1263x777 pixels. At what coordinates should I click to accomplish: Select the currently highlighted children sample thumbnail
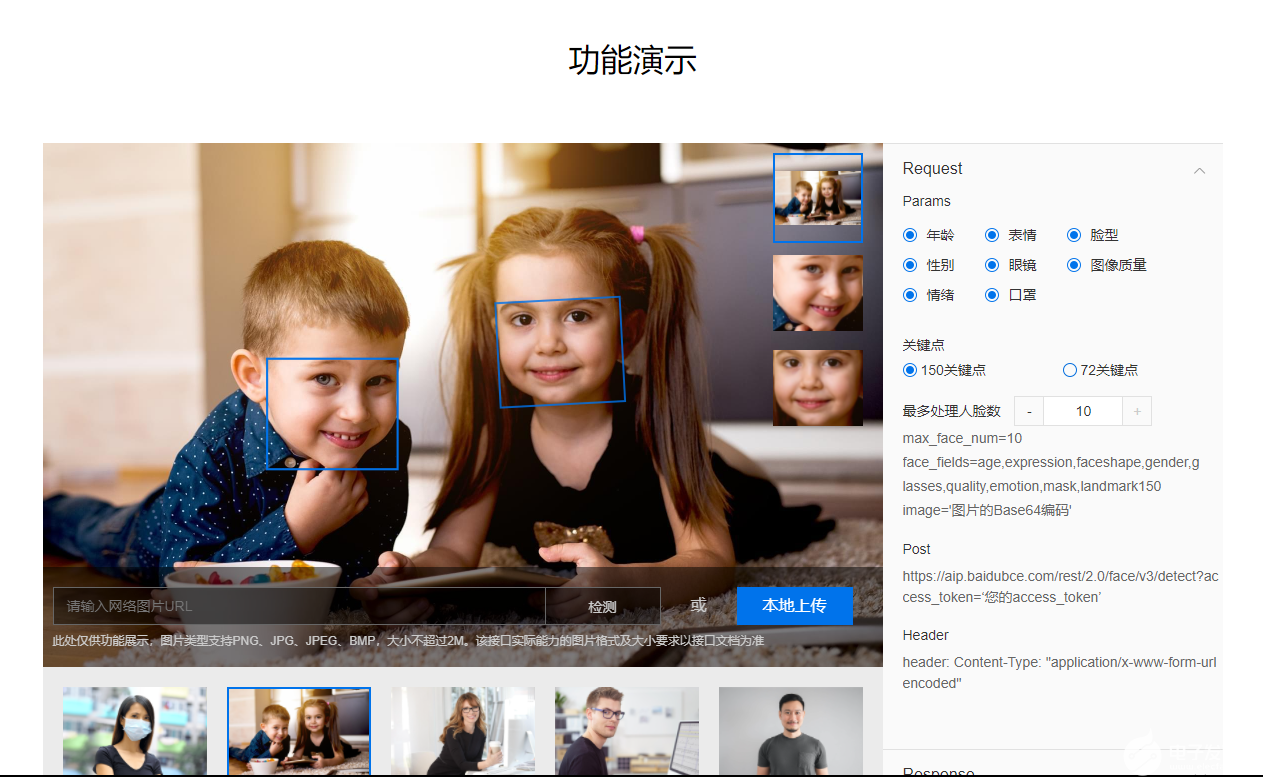[x=298, y=731]
